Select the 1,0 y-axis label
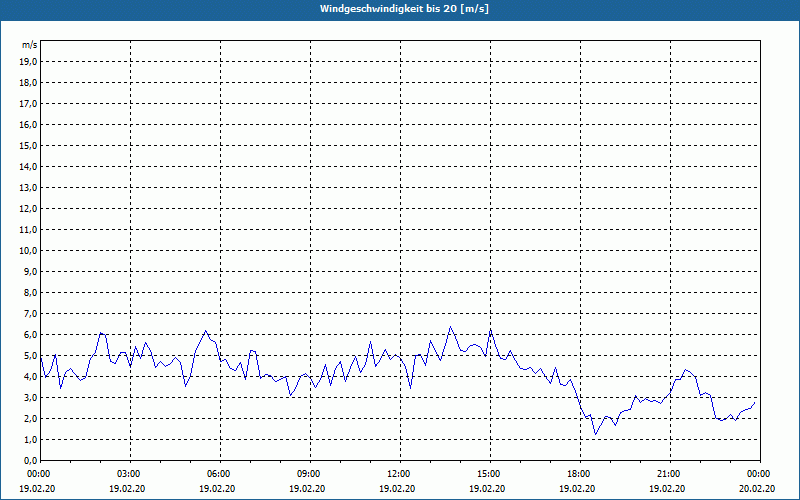 coord(30,439)
